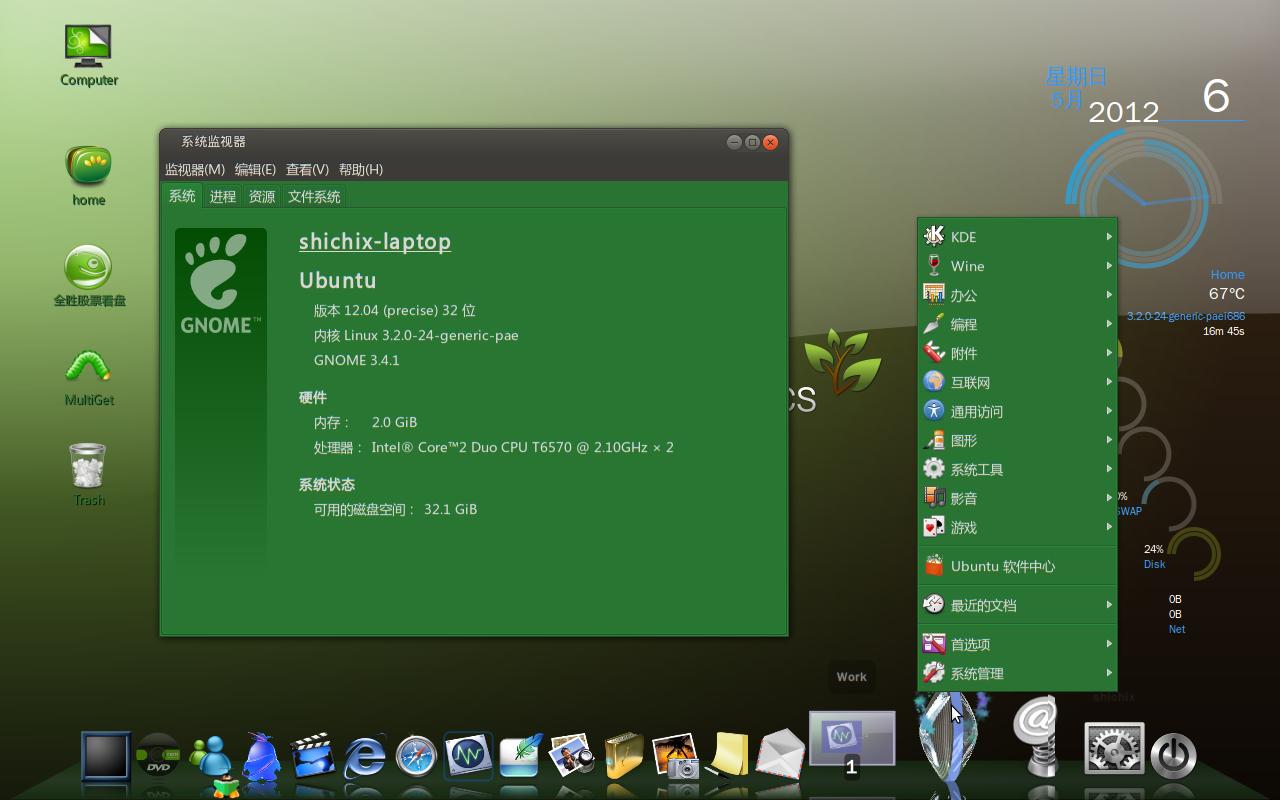The image size is (1280, 800).
Task: Click the 内核 Linux 3.2.0-24-generic-pae line
Action: [x=416, y=335]
